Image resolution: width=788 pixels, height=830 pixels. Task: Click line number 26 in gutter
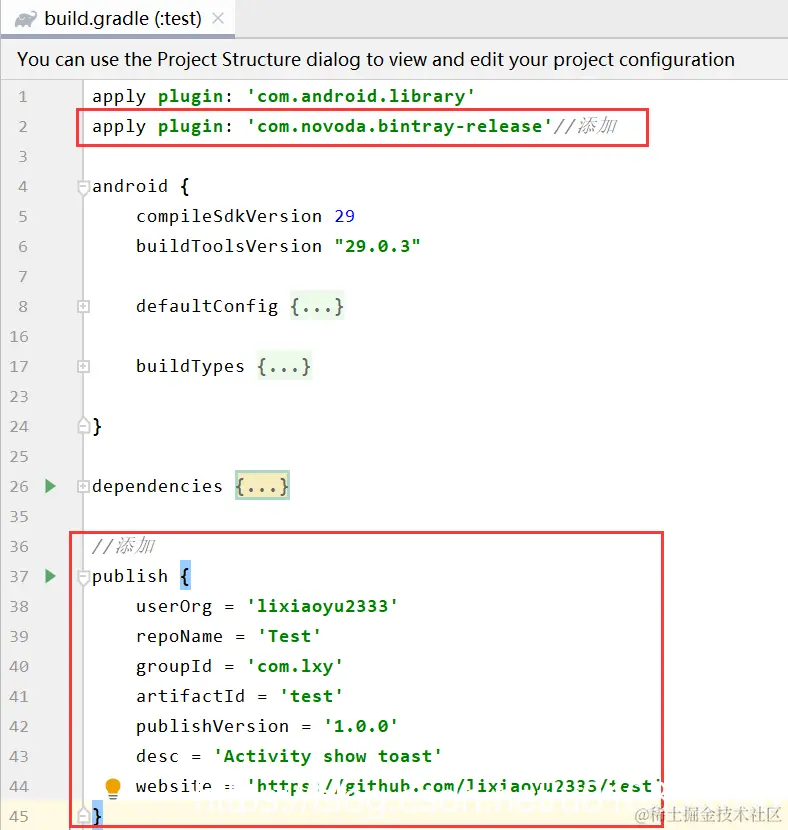coord(19,486)
